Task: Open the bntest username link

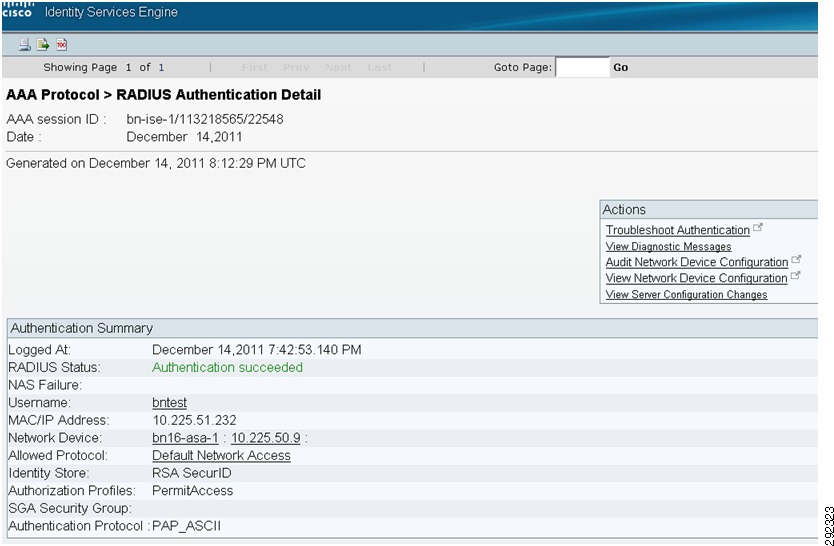Action: [170, 403]
